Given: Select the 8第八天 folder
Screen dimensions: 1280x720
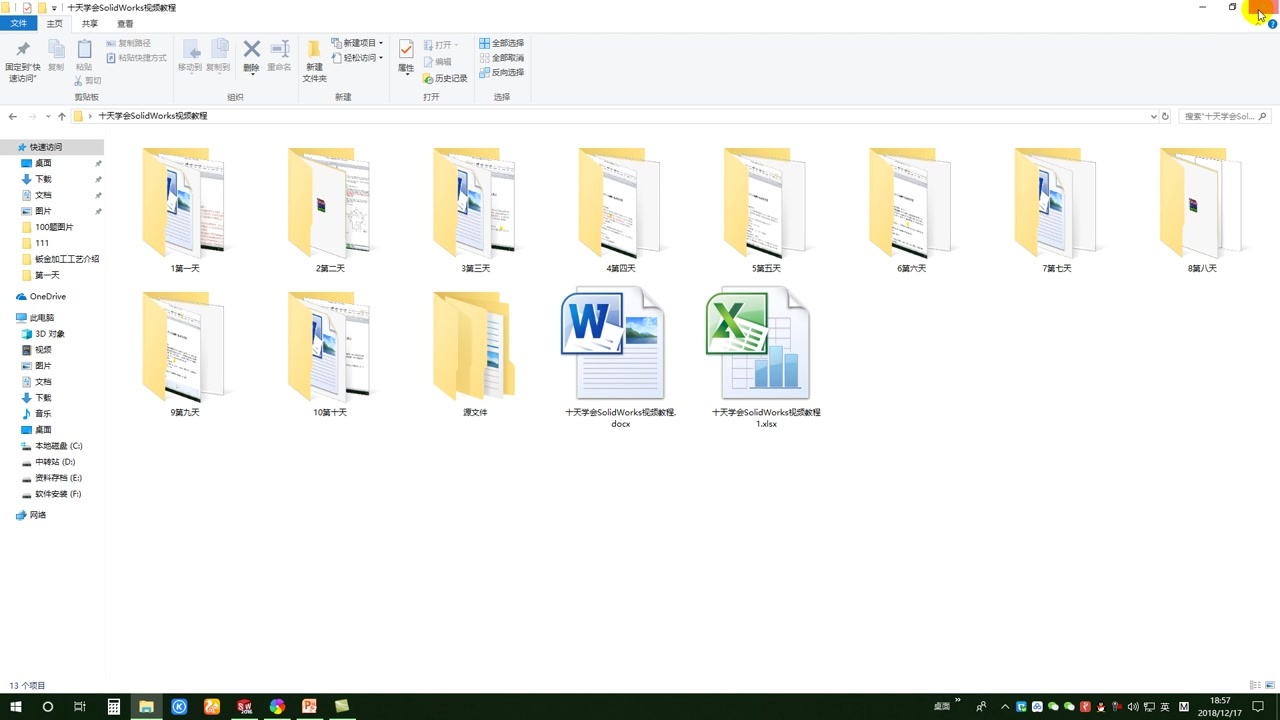Looking at the screenshot, I should [x=1202, y=210].
